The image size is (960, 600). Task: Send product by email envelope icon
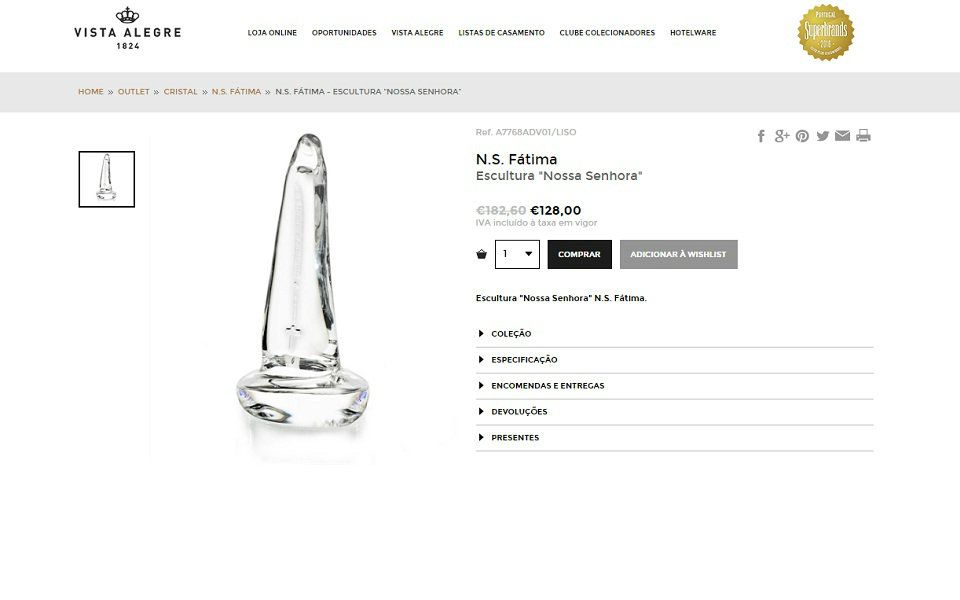point(842,136)
